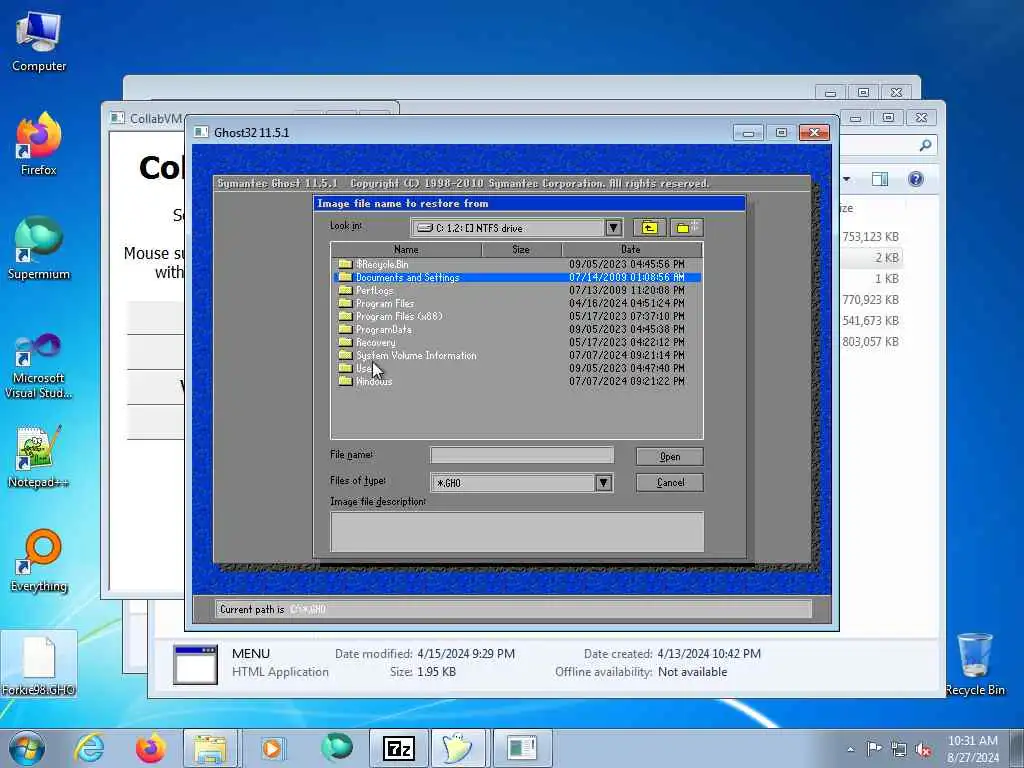Click 803,057 KB in Explorer window

tap(870, 342)
